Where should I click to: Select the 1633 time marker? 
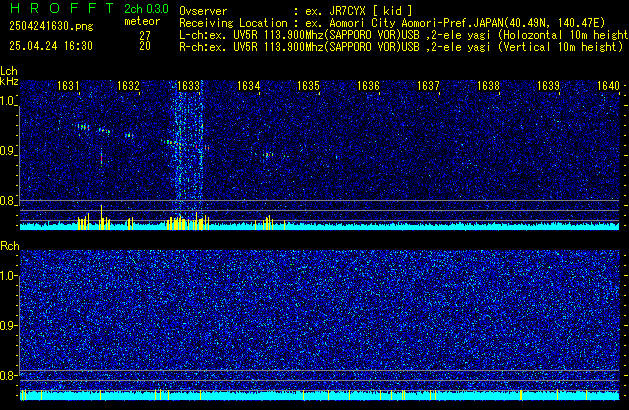tap(188, 86)
